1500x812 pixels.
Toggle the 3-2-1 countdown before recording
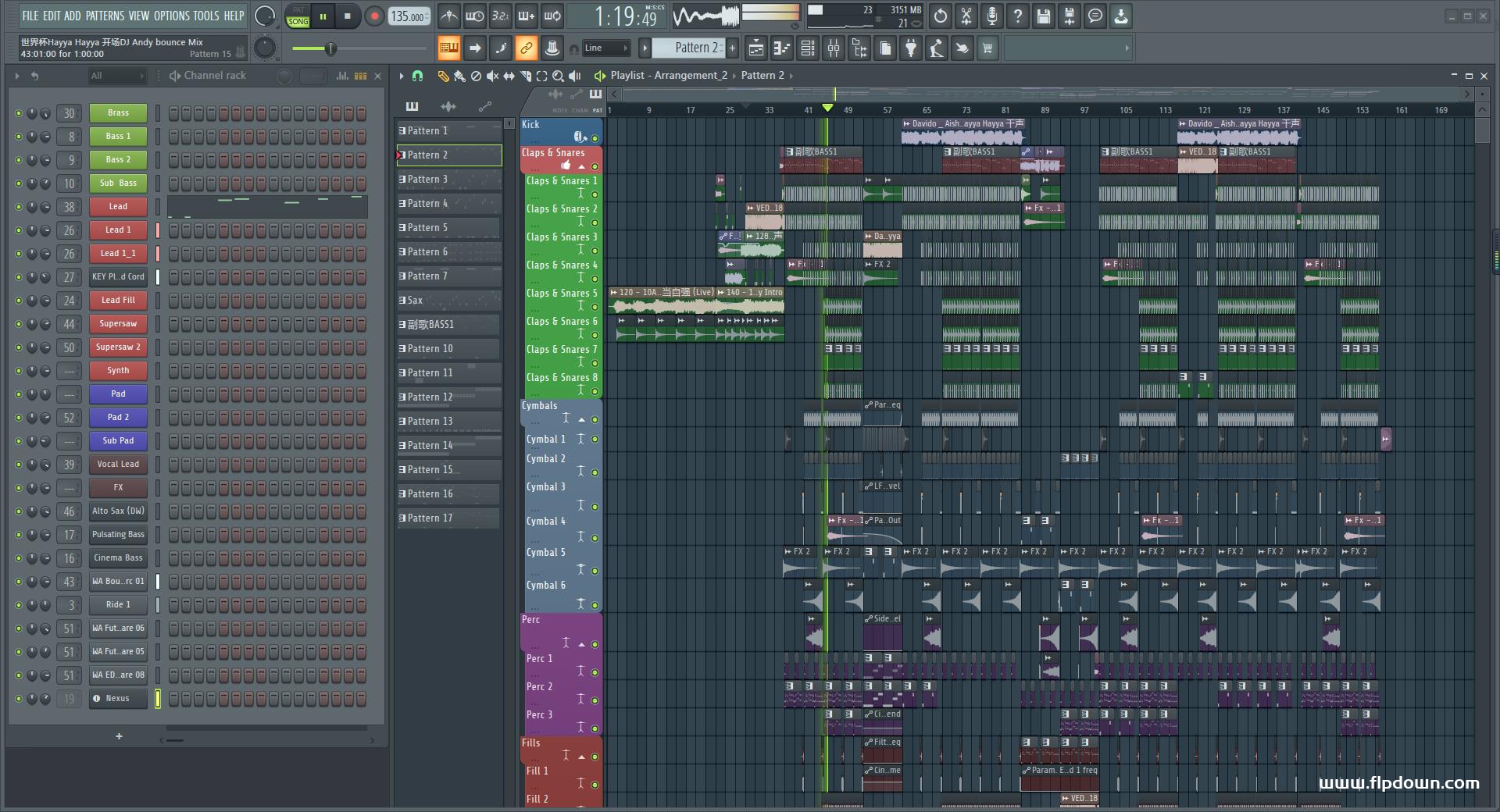pos(500,16)
